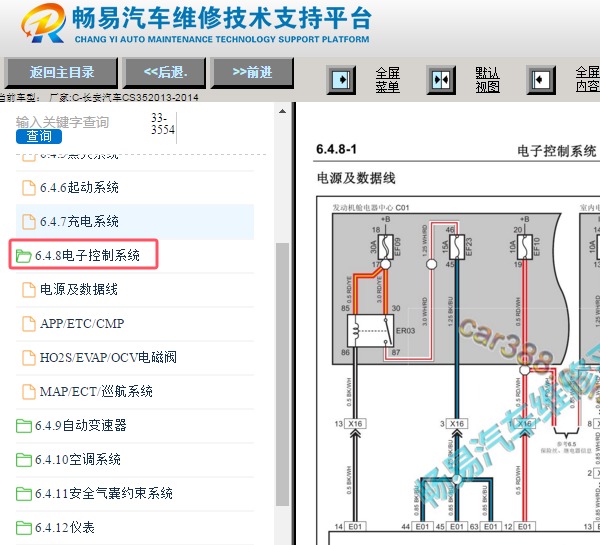Screen dimensions: 600x545
Task: Click the page icon beside HO2S/EVAP/OCV电磁阀
Action: point(29,357)
